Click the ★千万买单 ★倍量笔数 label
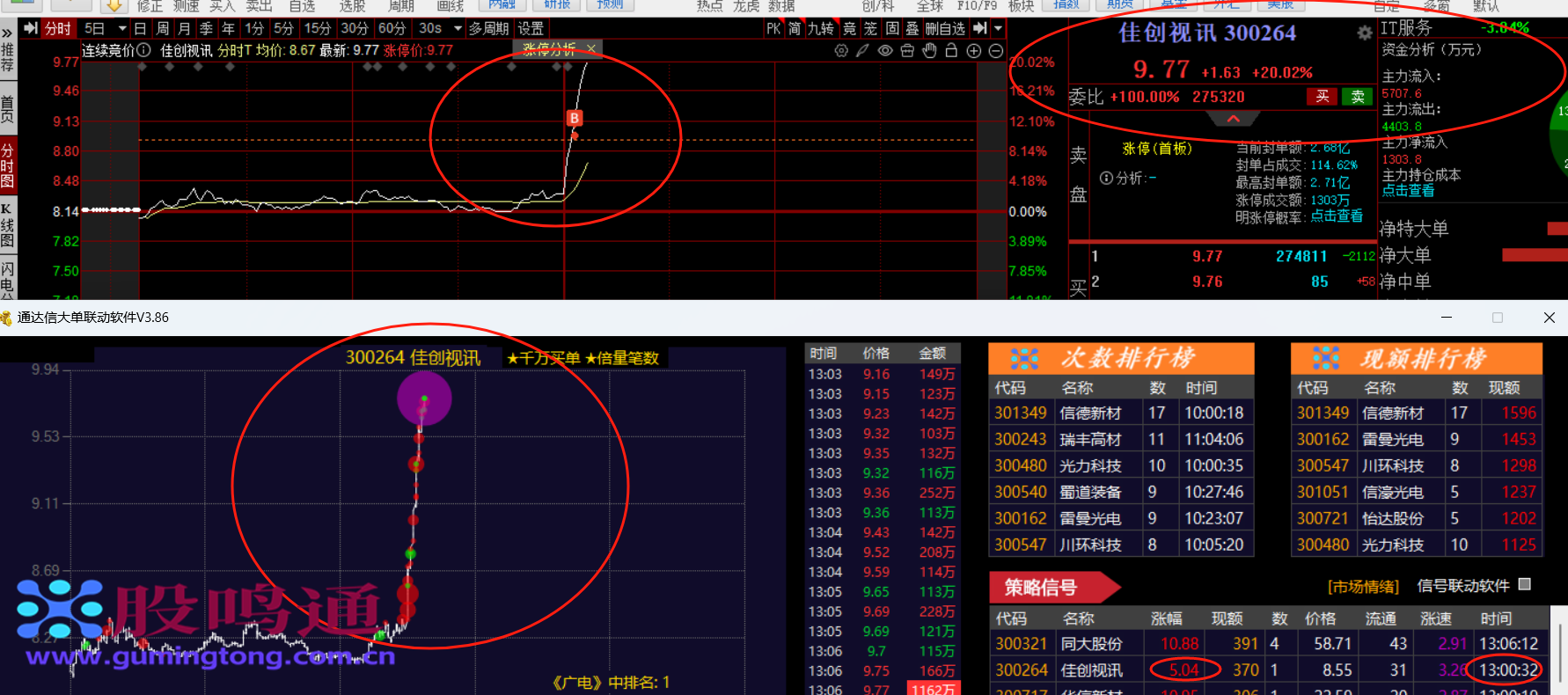Viewport: 1568px width, 695px height. [x=583, y=358]
